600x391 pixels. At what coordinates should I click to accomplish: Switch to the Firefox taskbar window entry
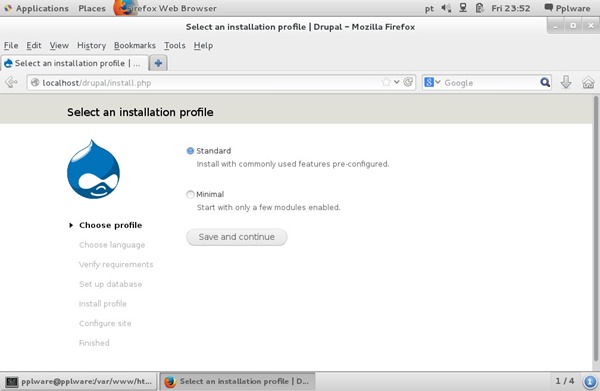[237, 381]
